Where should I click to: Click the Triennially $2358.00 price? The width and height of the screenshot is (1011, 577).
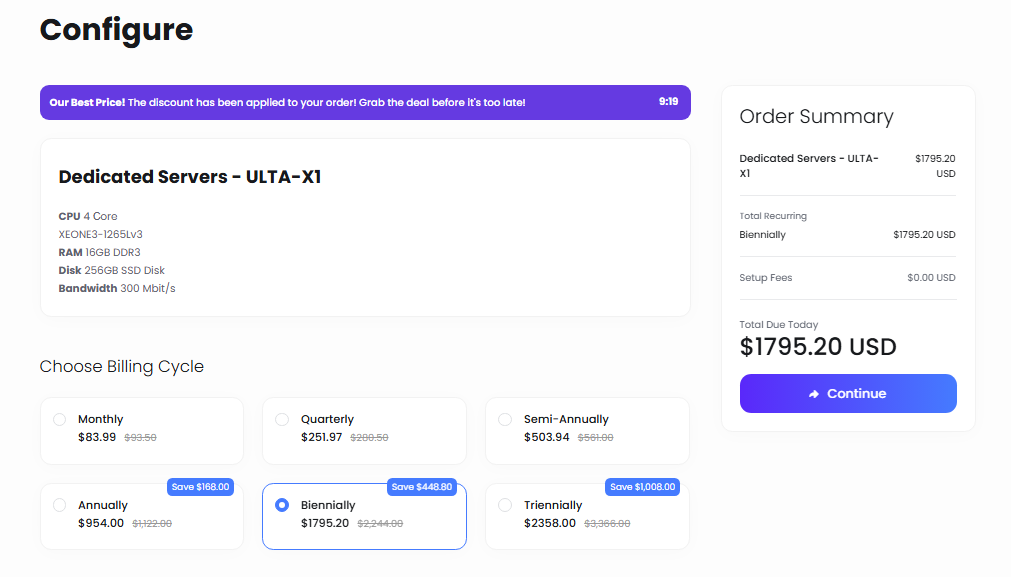click(550, 523)
